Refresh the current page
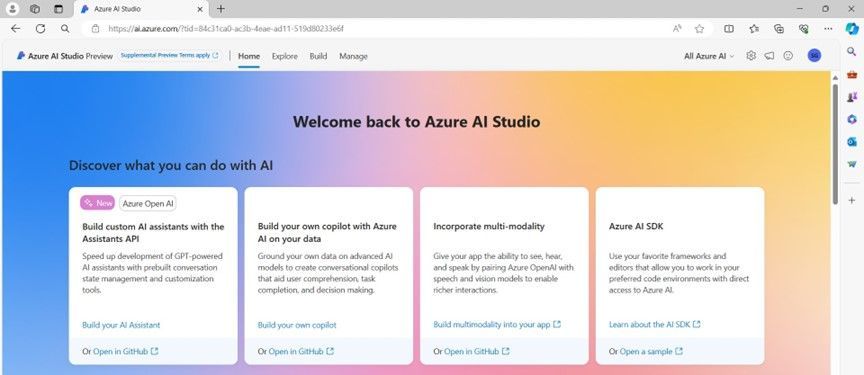Viewport: 864px width, 375px height. 40,29
